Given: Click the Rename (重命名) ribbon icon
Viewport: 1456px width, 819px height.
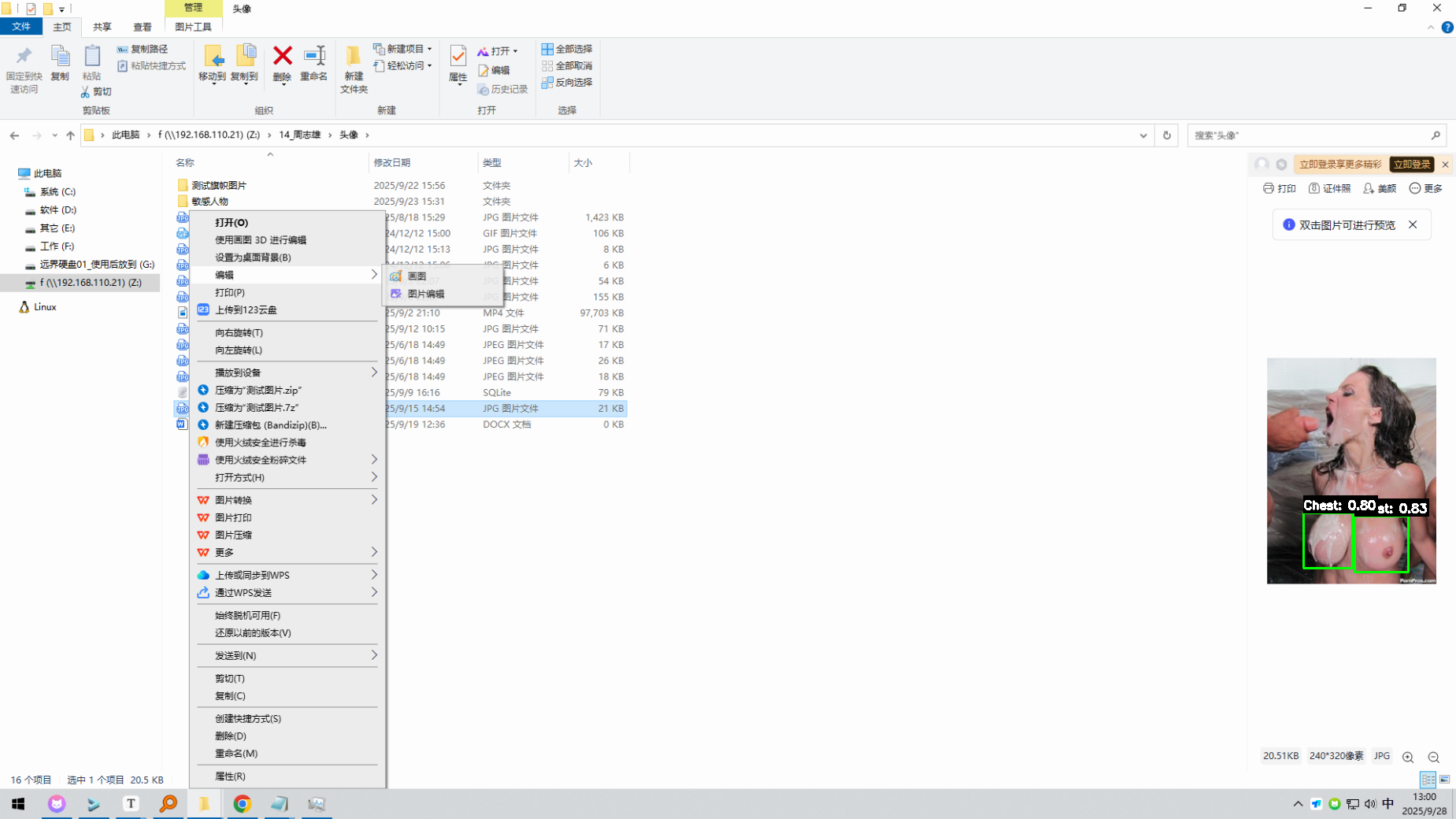Looking at the screenshot, I should coord(313,57).
